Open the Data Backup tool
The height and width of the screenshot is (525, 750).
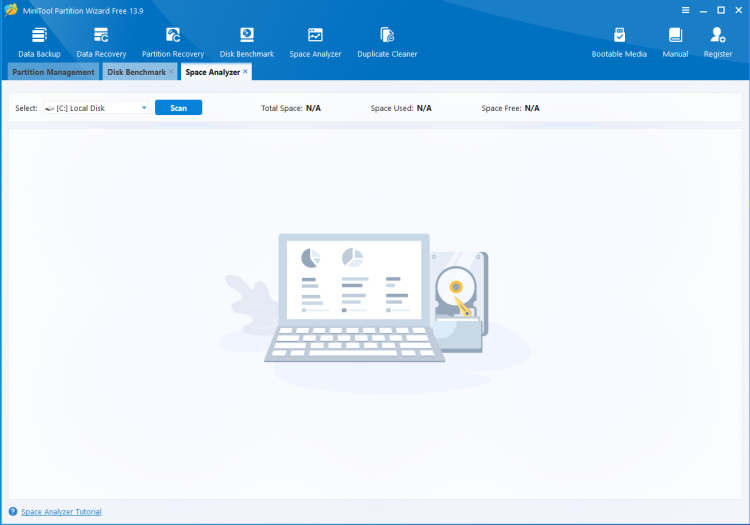point(39,42)
